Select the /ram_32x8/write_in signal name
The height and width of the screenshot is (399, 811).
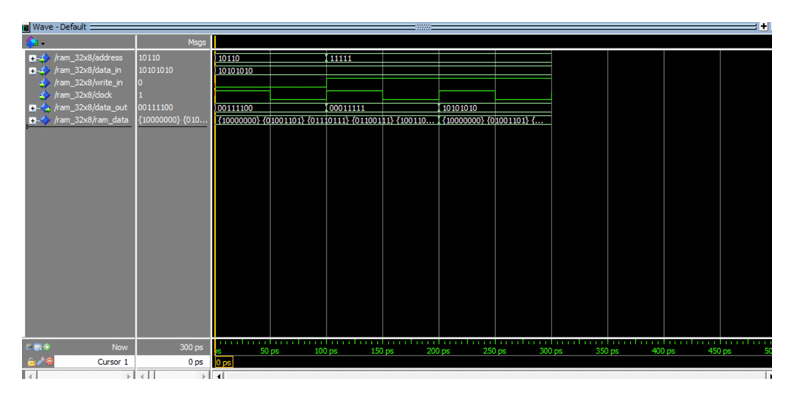pyautogui.click(x=88, y=83)
